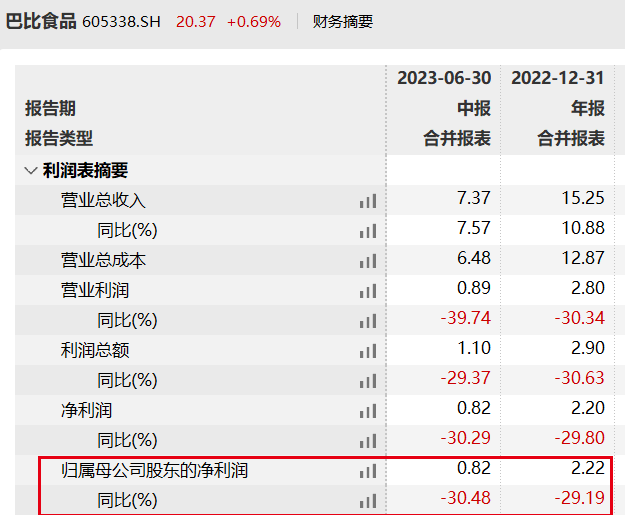Click chart icon in 净利润 row
This screenshot has width=625, height=515.
[368, 411]
